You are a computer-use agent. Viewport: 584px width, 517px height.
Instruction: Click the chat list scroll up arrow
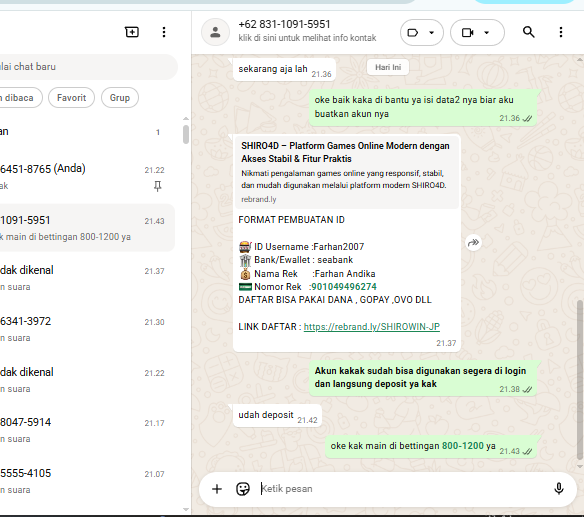point(185,119)
